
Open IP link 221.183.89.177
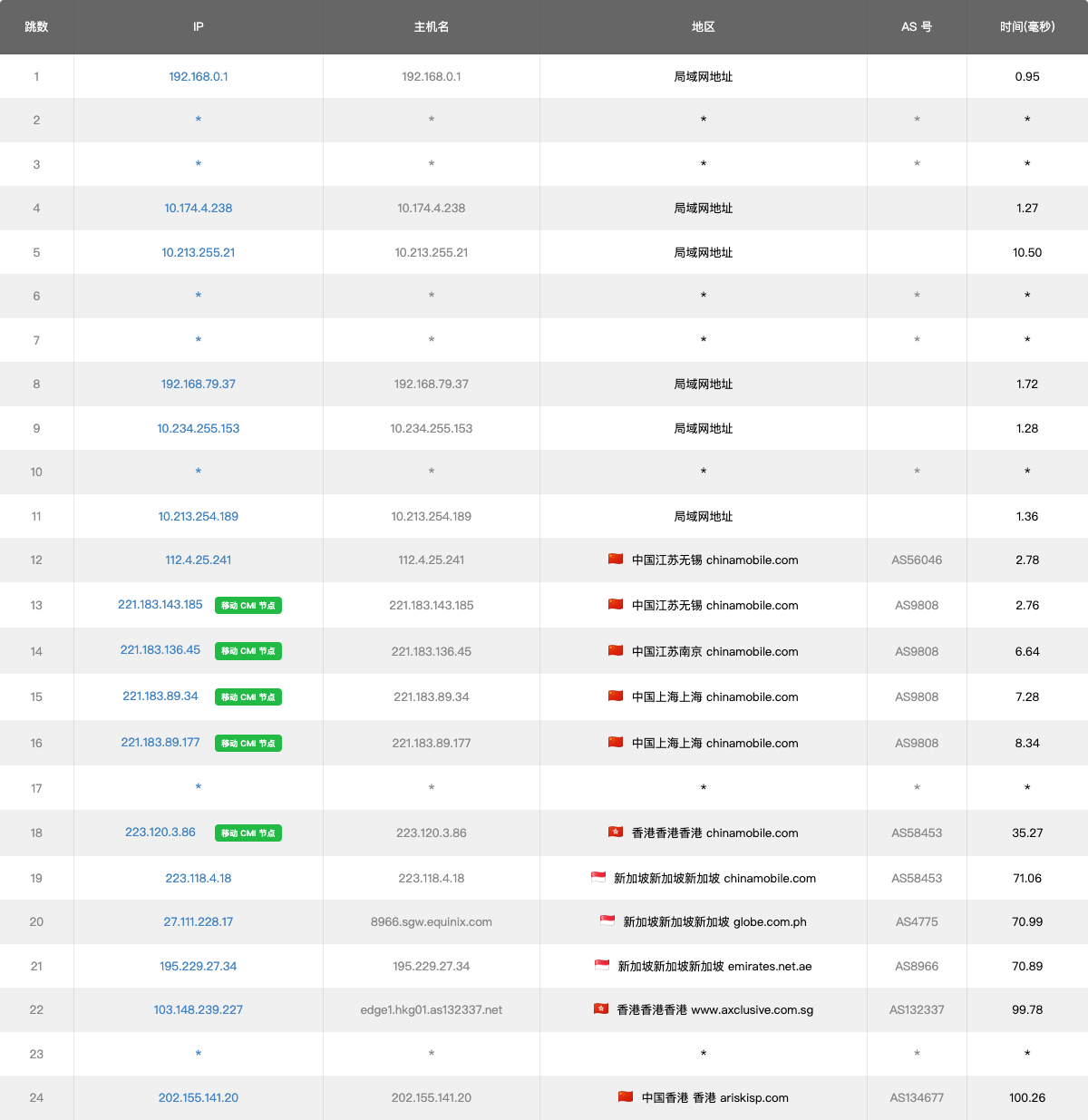coord(160,742)
